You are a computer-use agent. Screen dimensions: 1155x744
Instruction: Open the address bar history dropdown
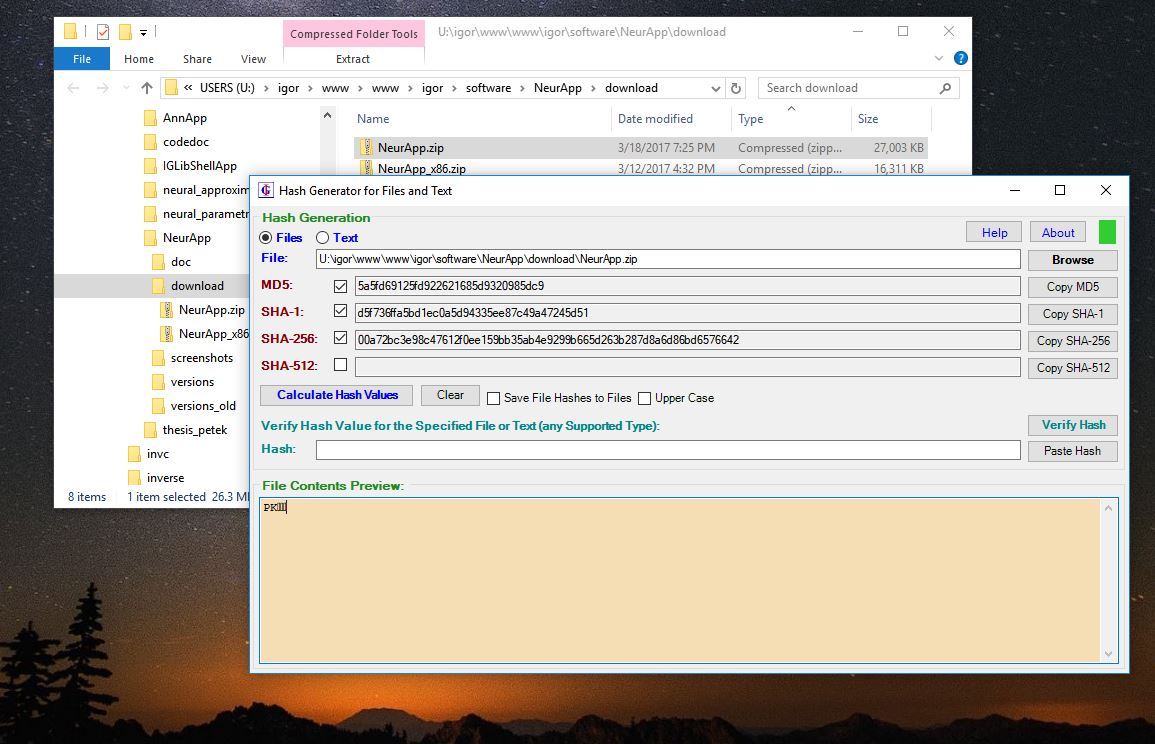pos(716,88)
